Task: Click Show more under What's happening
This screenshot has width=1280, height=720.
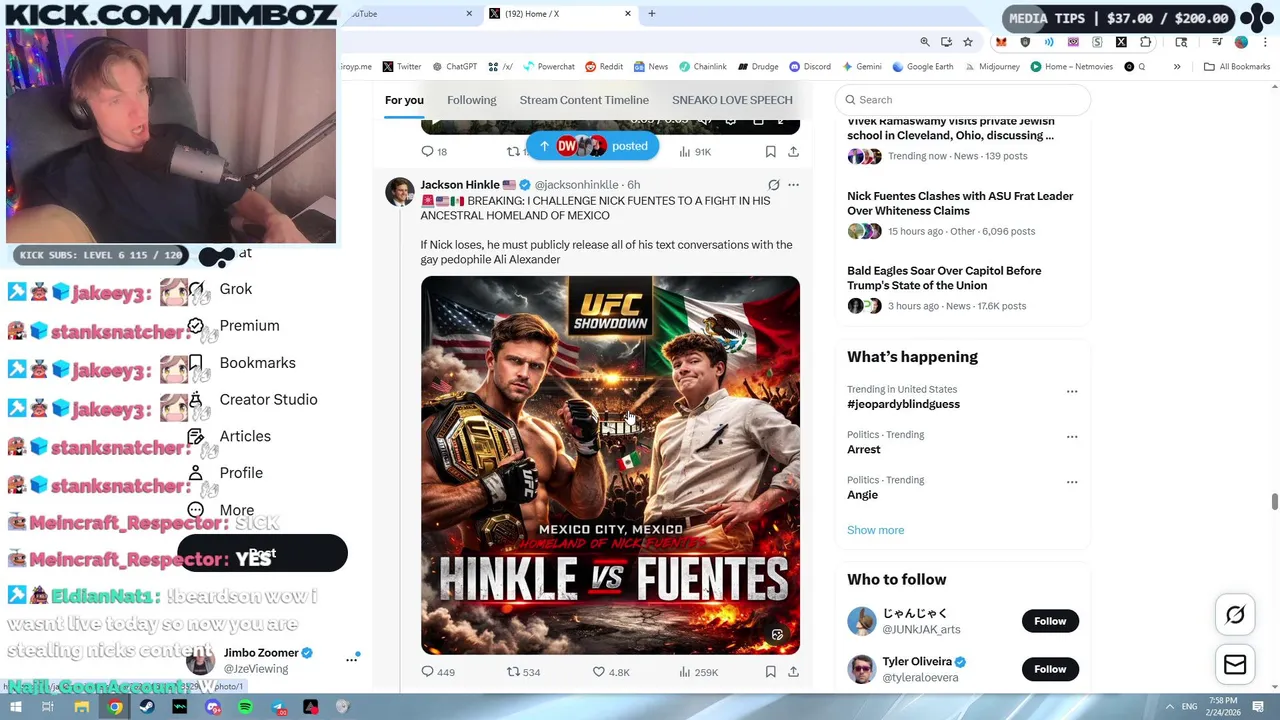Action: [875, 530]
